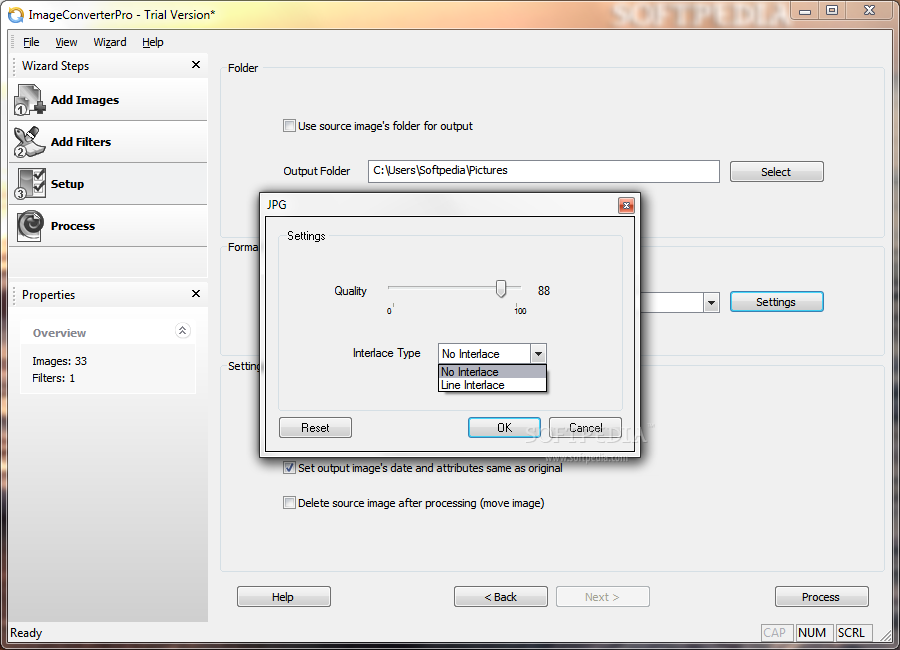Uncheck Set output image's date and attributes
Image resolution: width=900 pixels, height=650 pixels.
289,467
